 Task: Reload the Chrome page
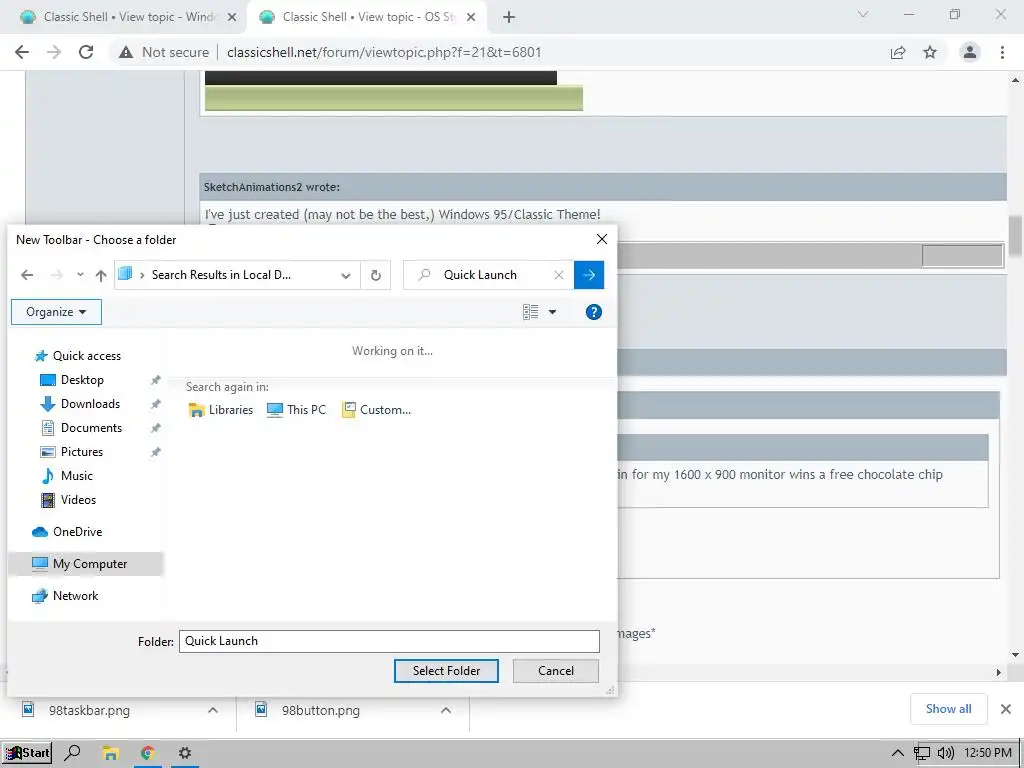[x=86, y=52]
